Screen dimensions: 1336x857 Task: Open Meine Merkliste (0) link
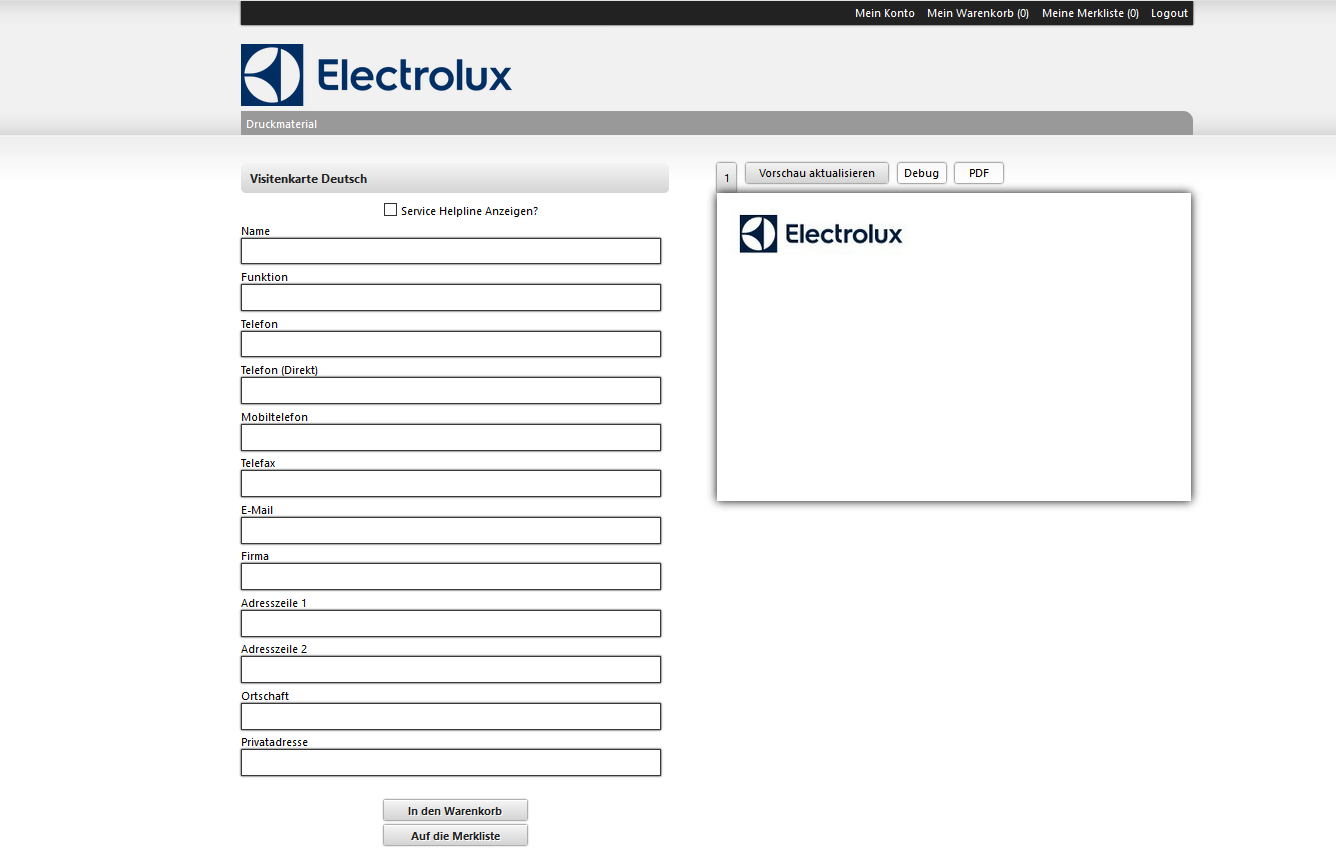(1090, 13)
